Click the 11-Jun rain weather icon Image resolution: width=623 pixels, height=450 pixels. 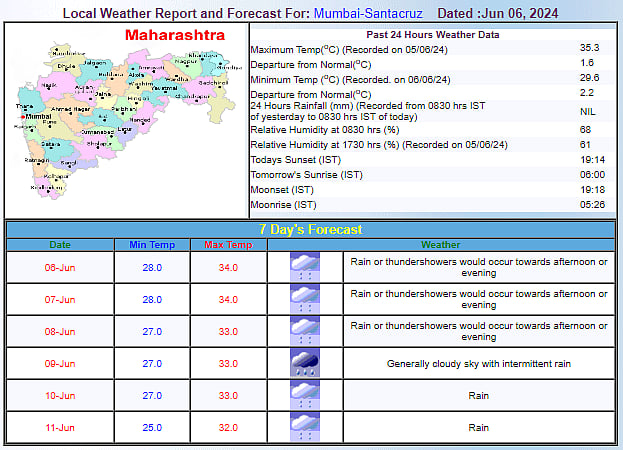point(304,427)
